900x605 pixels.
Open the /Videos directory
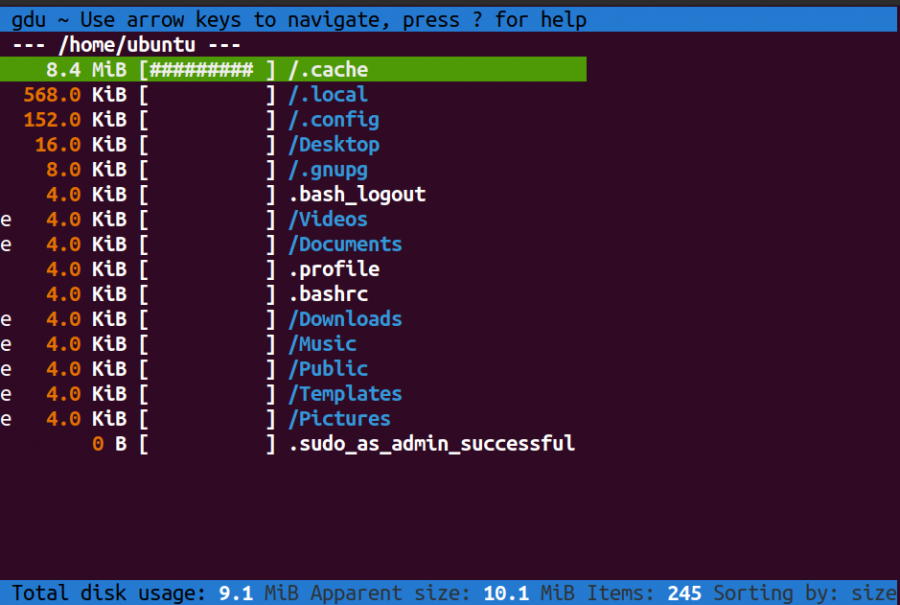(x=328, y=220)
